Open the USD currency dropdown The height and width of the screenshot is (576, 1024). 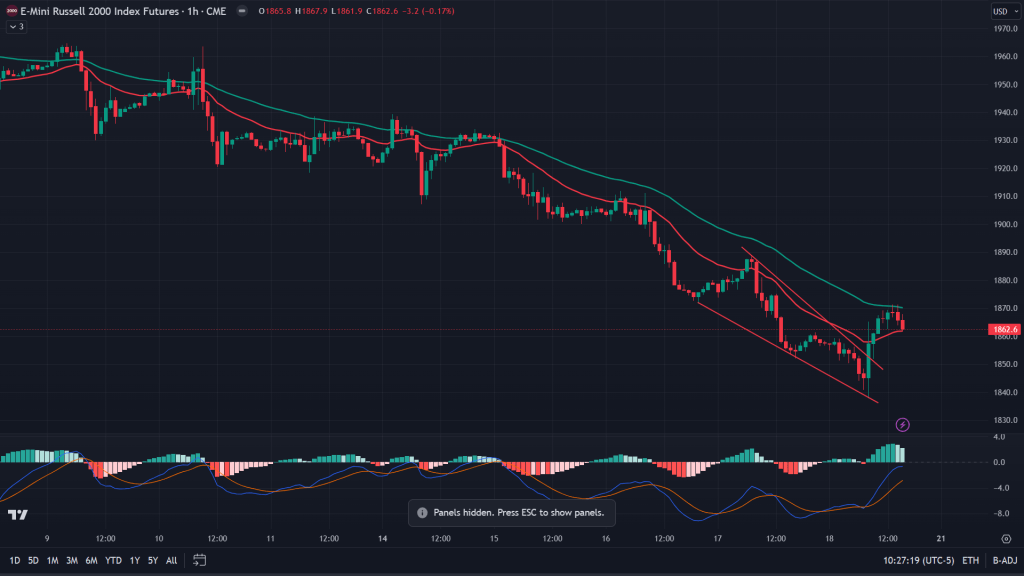point(1001,11)
